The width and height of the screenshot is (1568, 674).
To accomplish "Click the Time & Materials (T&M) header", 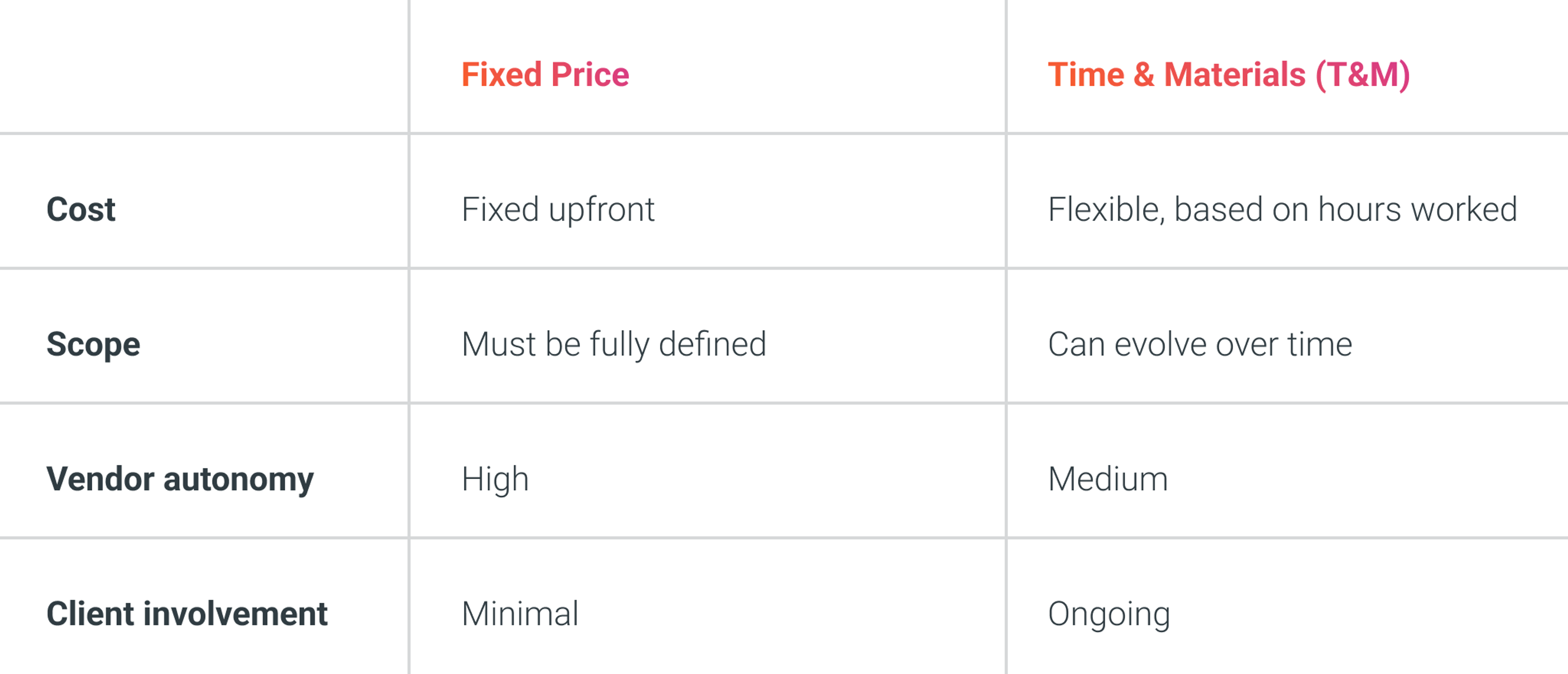I will click(x=1228, y=76).
